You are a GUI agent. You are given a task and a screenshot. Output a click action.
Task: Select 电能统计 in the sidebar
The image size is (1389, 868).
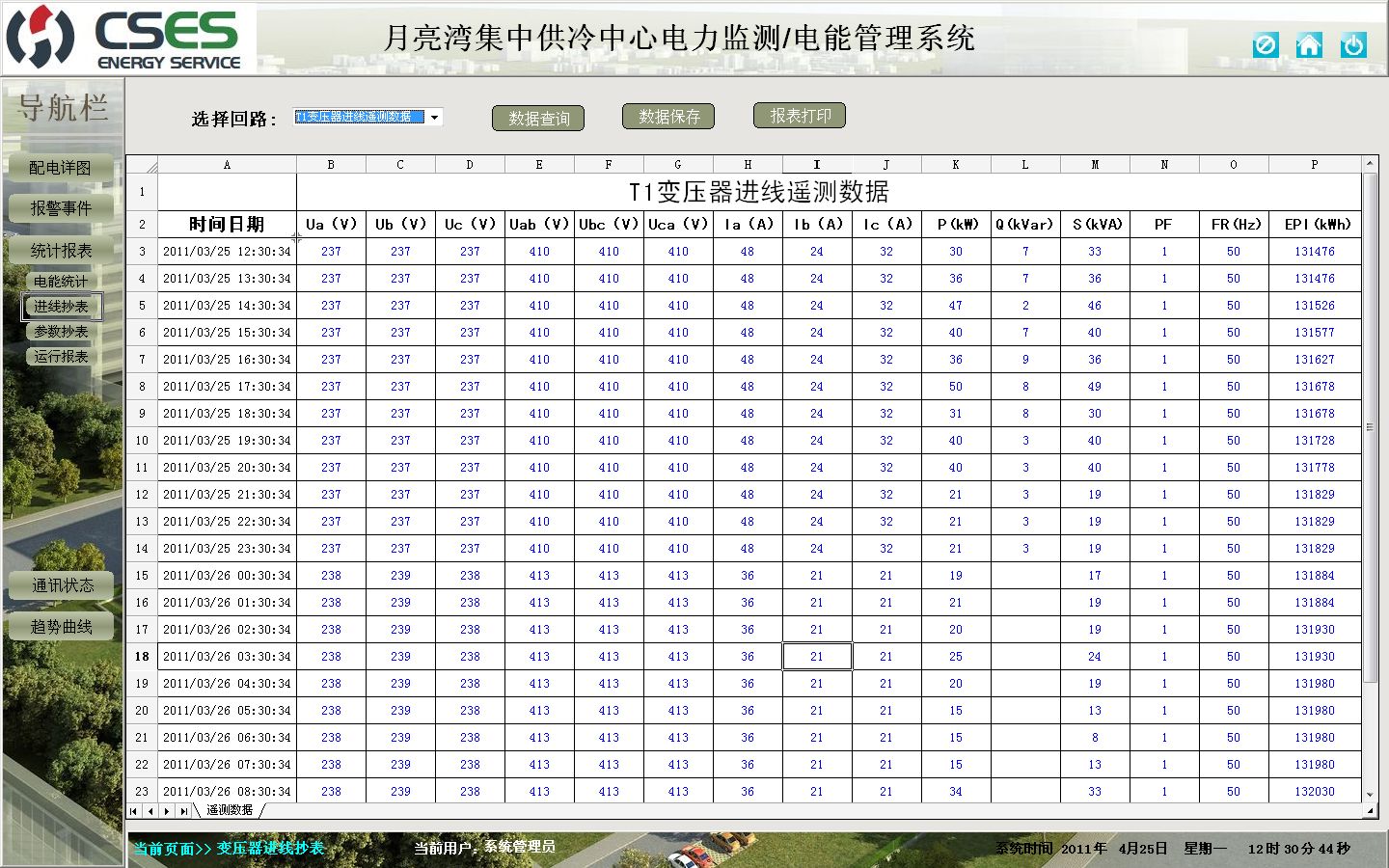(x=61, y=282)
